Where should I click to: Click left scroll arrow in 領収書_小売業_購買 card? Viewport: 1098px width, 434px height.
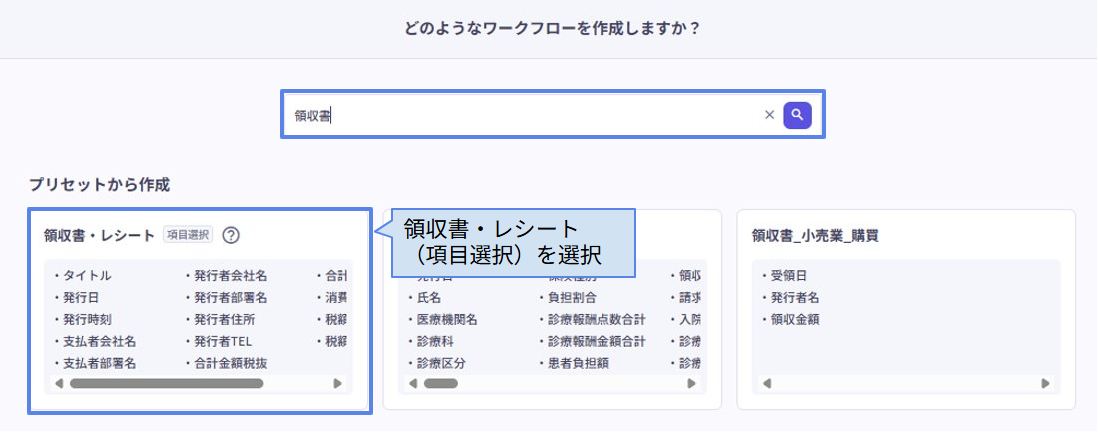click(766, 383)
